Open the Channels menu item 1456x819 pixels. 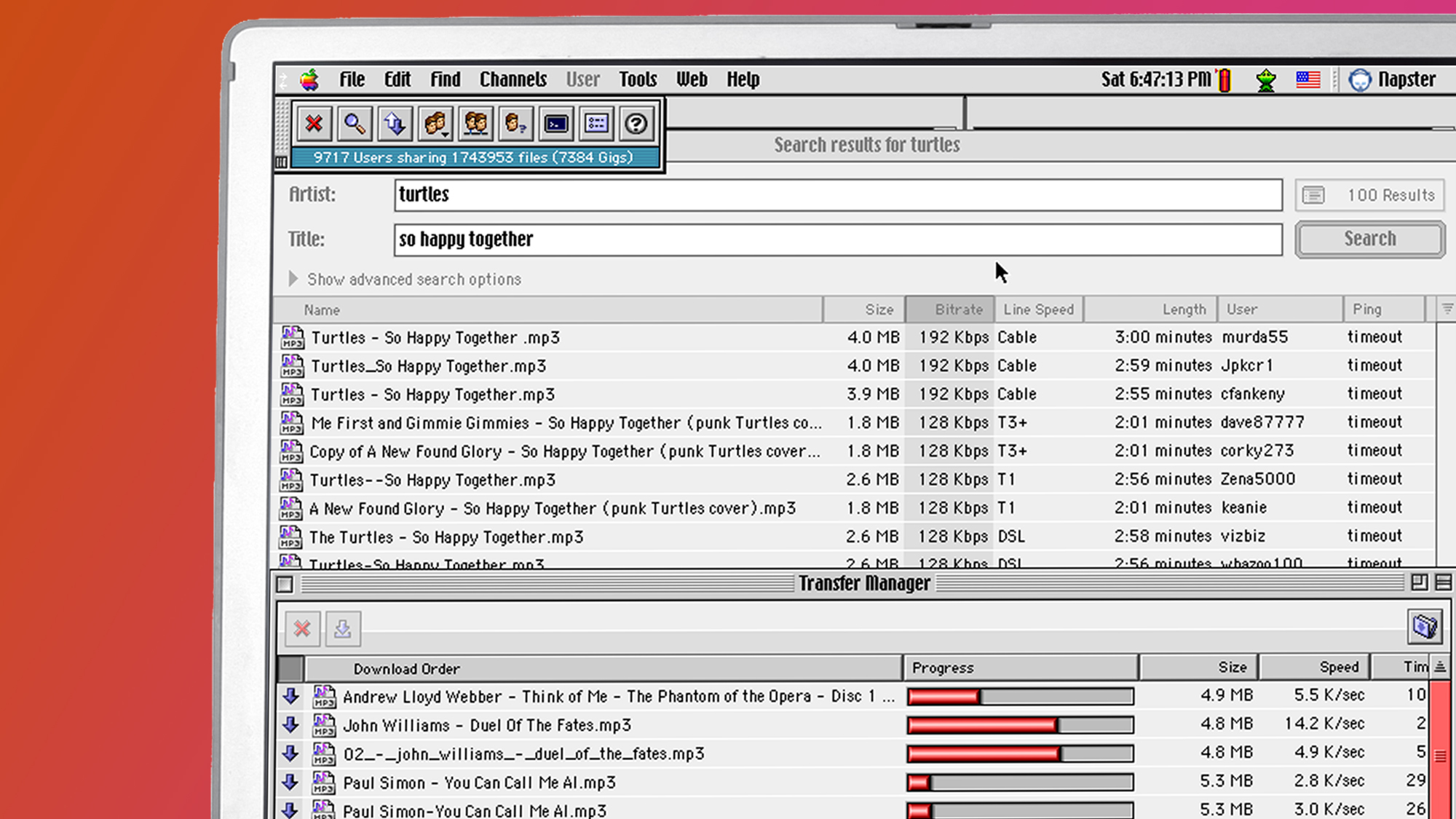(512, 79)
